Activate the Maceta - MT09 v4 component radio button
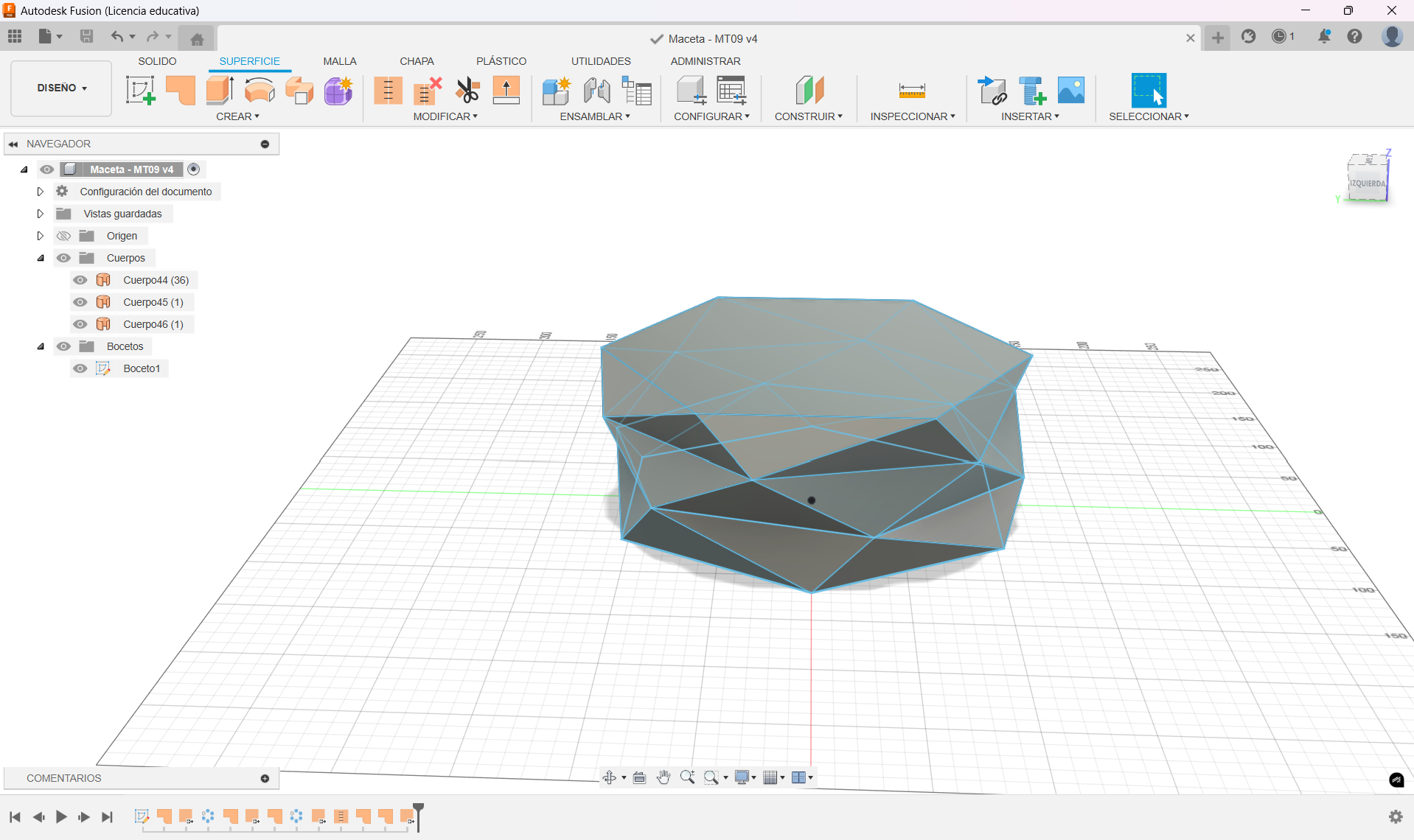Viewport: 1414px width, 840px height. (x=194, y=169)
